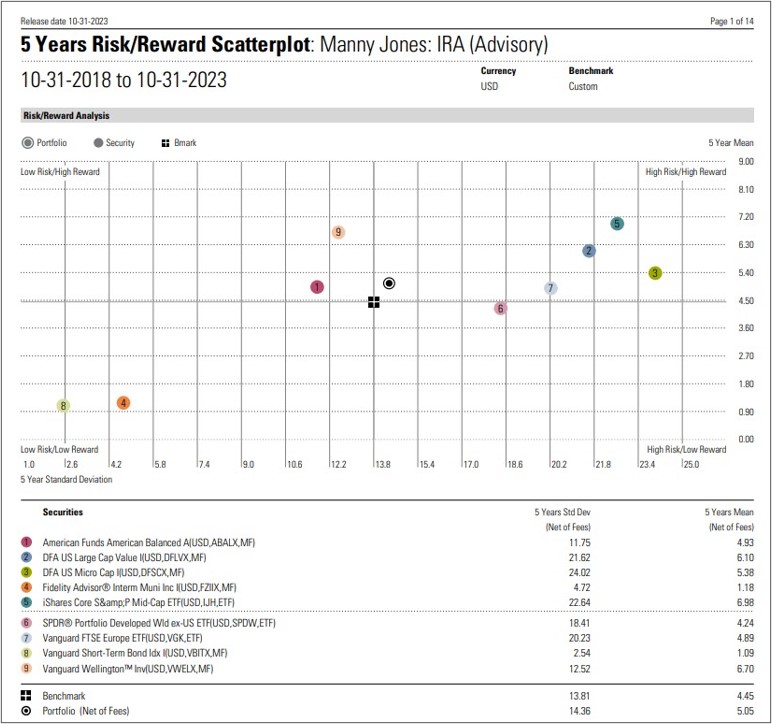Click the 'Page 1 of 14' indicator
This screenshot has height=724, width=772.
point(732,21)
